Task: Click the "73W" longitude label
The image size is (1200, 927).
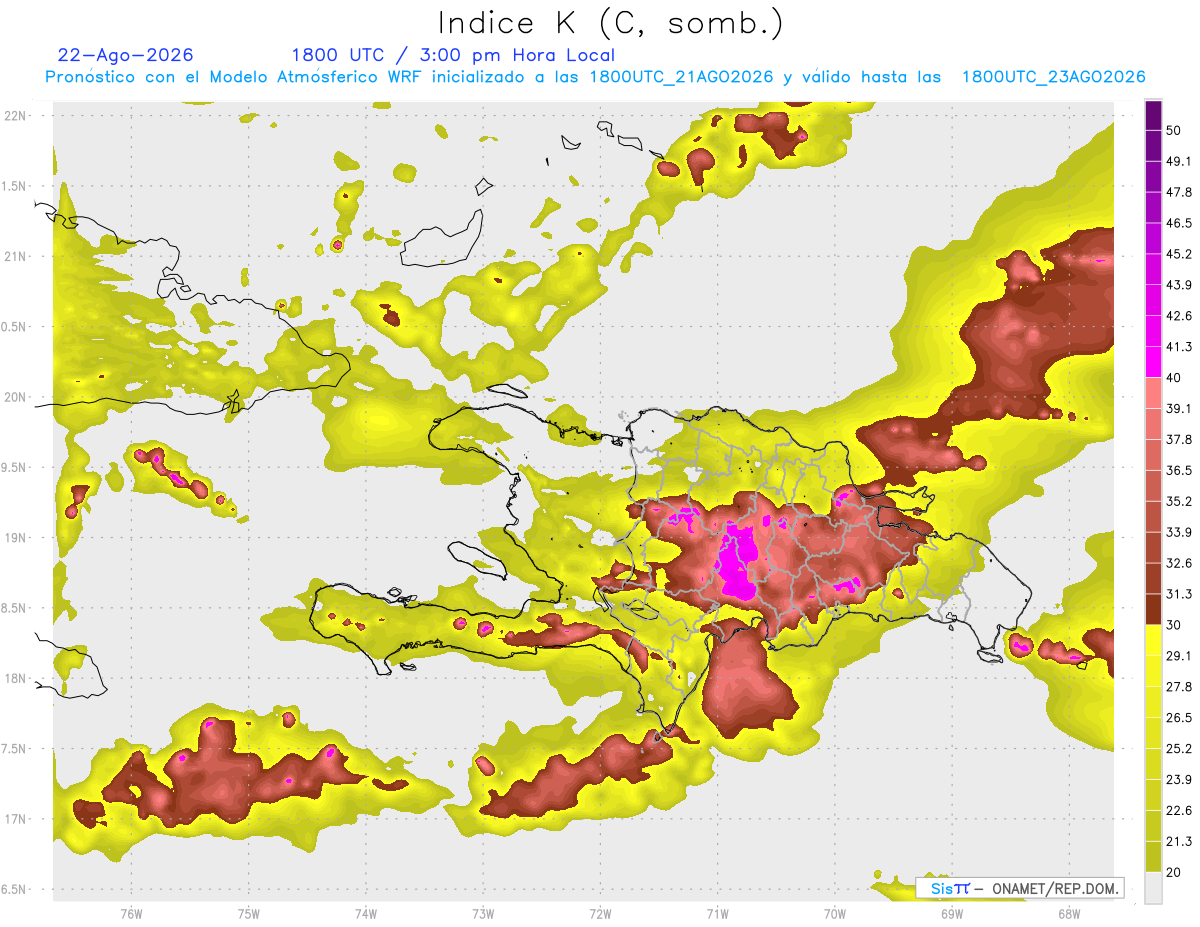Action: [x=483, y=913]
